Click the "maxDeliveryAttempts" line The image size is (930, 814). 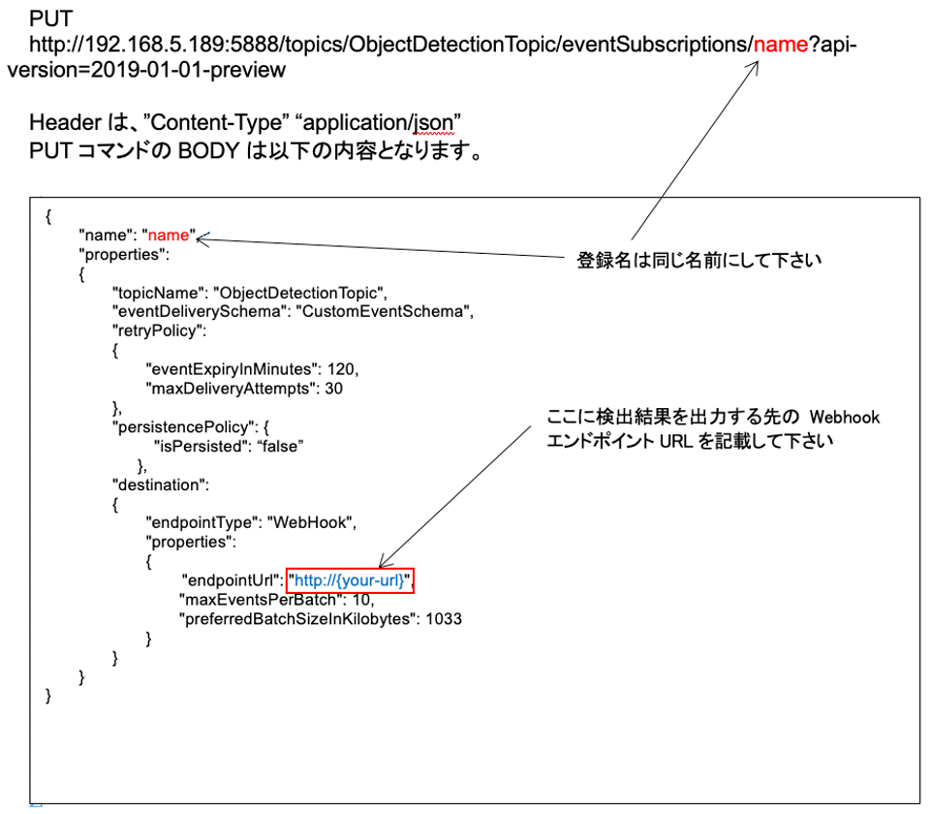click(x=244, y=388)
